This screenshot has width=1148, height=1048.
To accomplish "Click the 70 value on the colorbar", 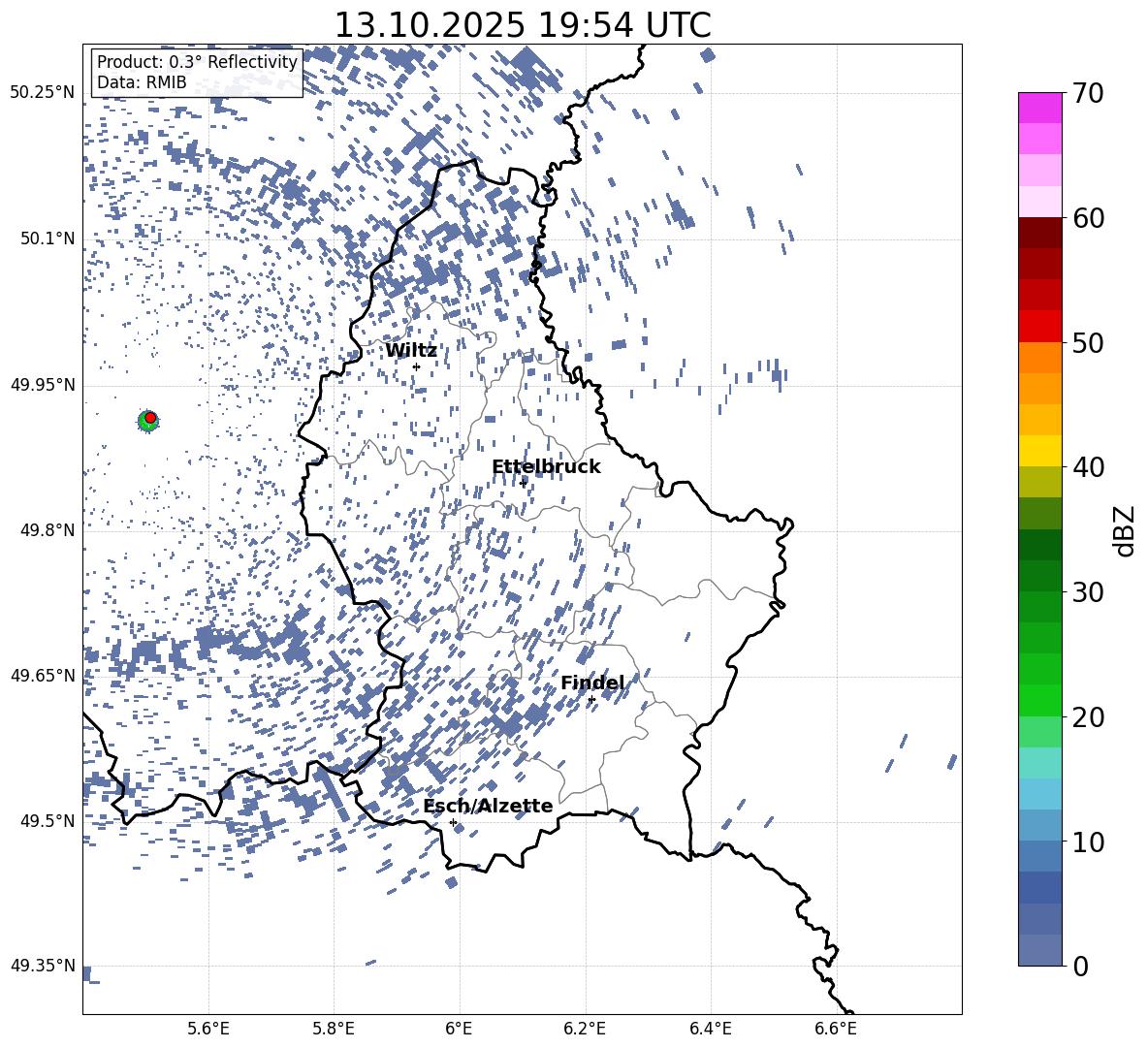I will click(x=1088, y=93).
